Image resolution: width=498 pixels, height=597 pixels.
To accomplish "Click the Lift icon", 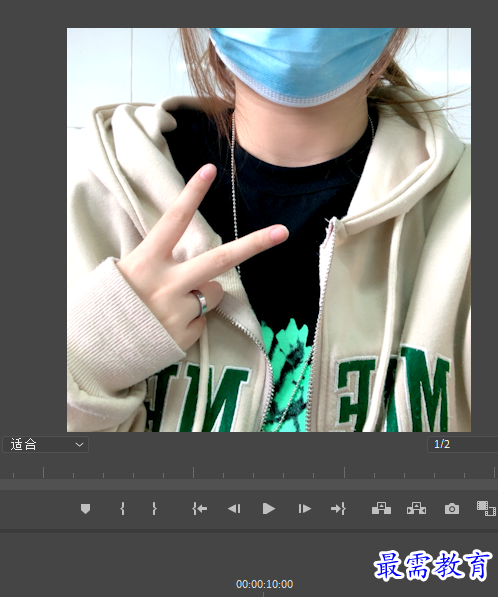I will [x=381, y=508].
